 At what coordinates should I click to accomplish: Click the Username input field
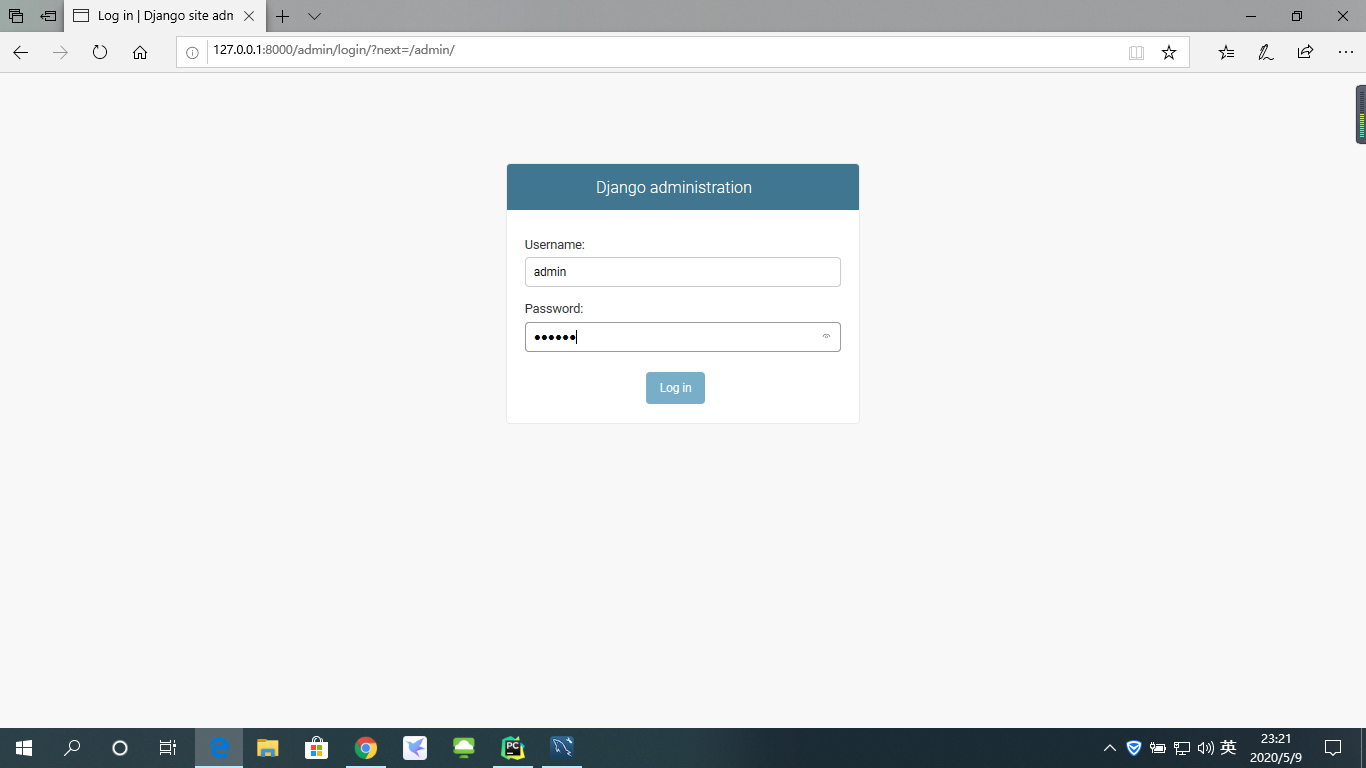point(682,272)
